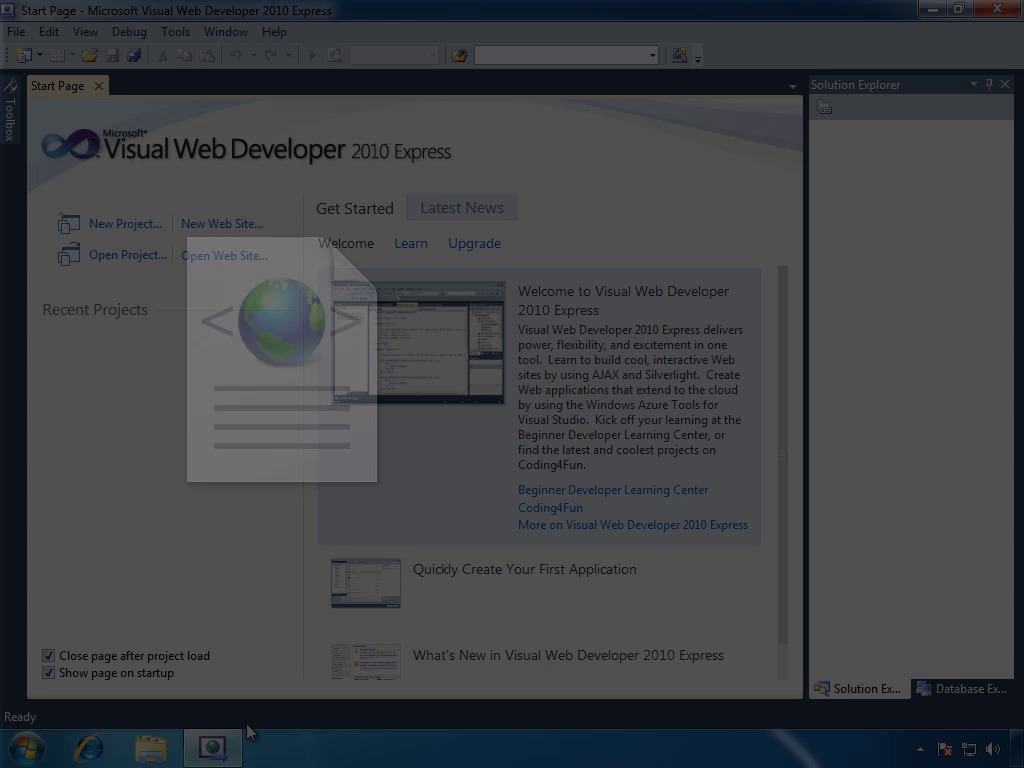
Task: Toggle Show page on startup checkbox
Action: coord(48,672)
